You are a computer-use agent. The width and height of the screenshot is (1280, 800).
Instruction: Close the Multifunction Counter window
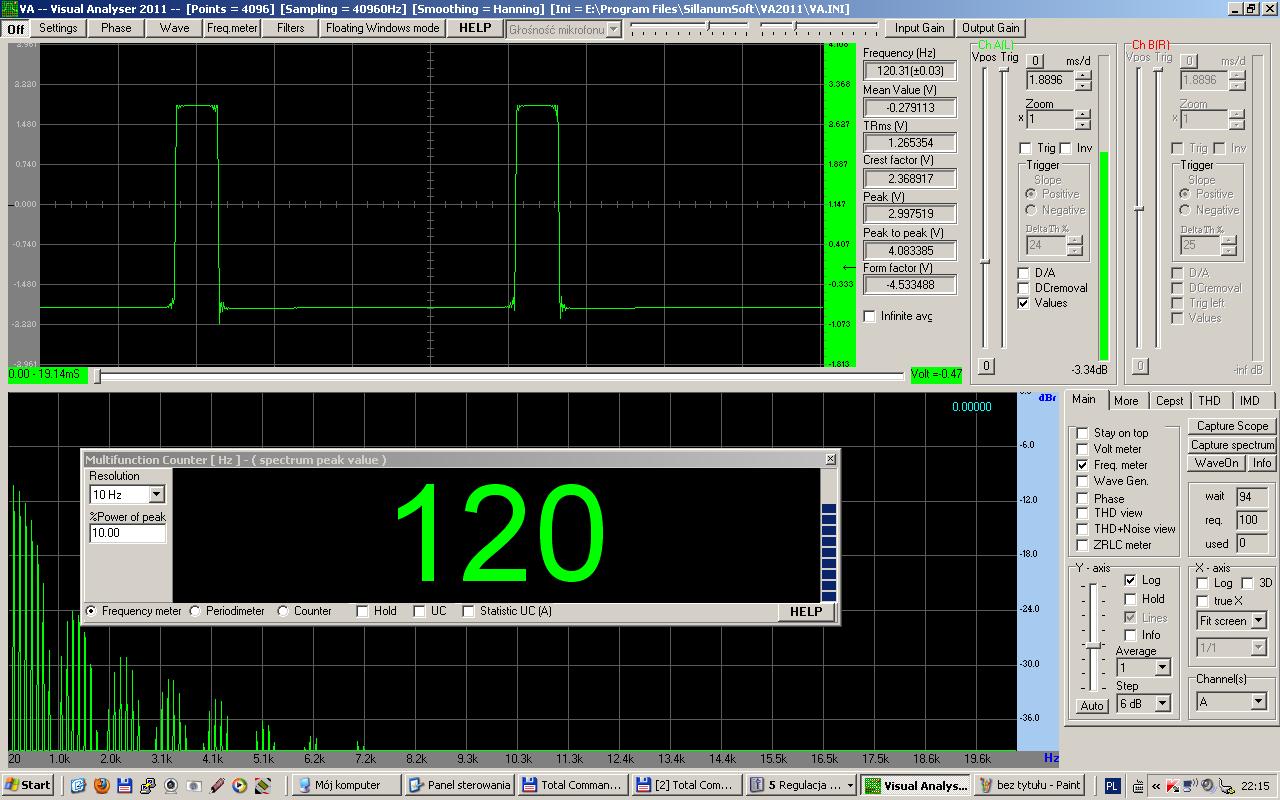[x=830, y=459]
